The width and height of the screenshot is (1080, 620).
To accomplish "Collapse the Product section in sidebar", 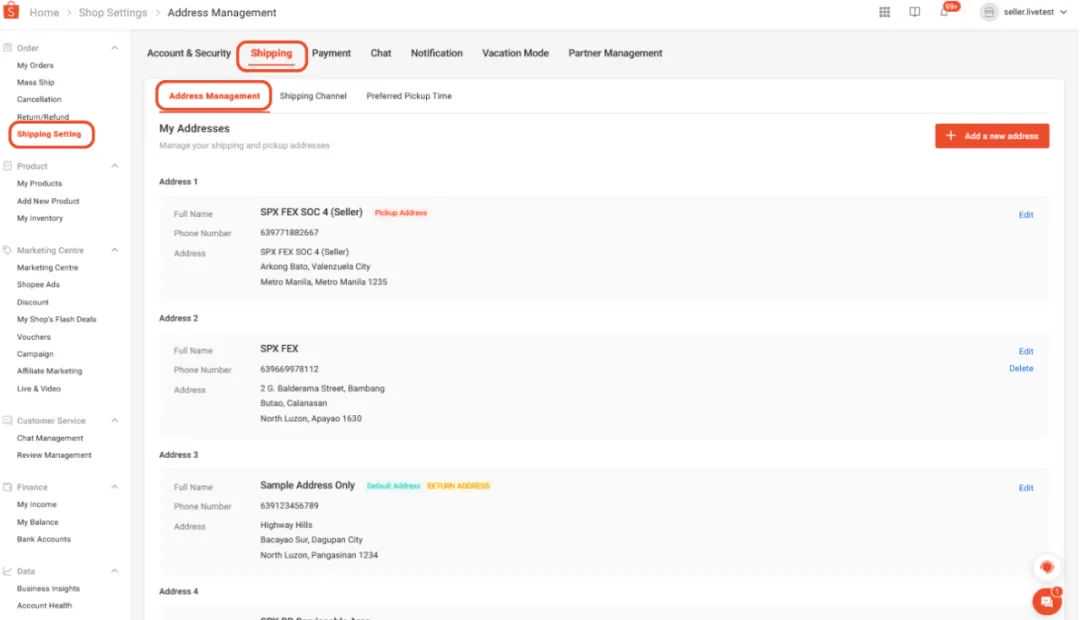I will coord(112,166).
